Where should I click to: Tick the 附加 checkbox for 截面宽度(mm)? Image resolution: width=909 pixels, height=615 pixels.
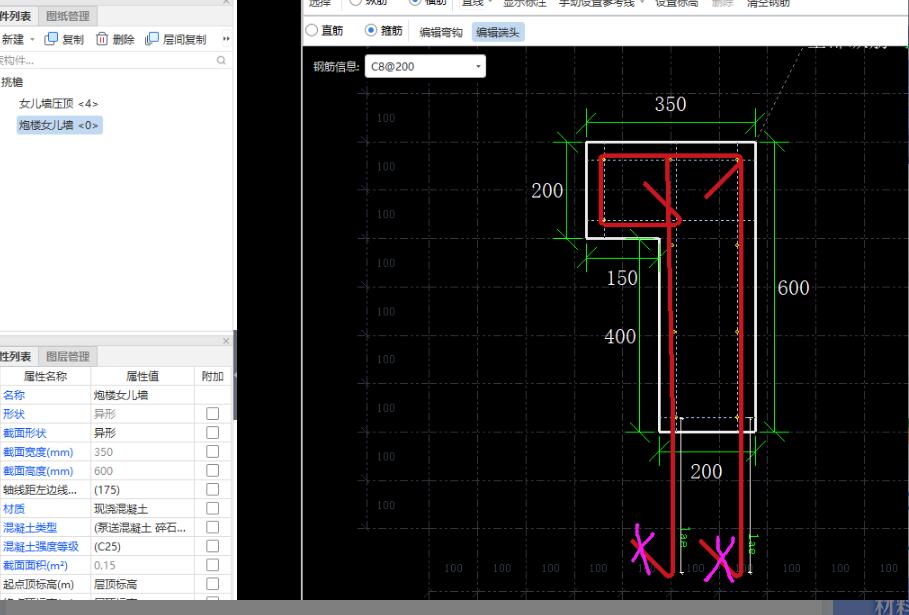click(x=213, y=452)
